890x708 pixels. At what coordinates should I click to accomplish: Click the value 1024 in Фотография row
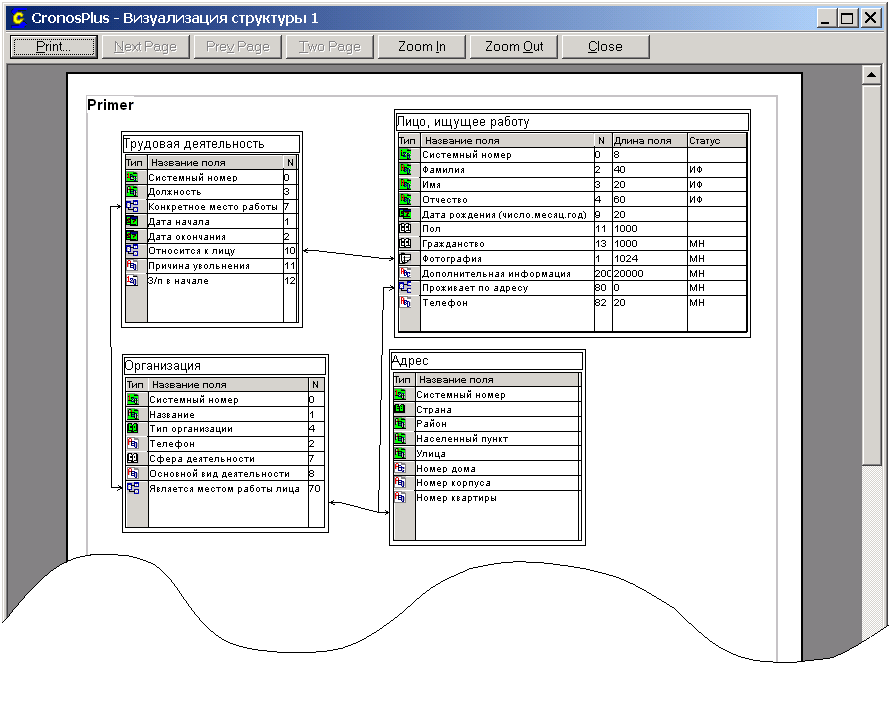tap(625, 258)
